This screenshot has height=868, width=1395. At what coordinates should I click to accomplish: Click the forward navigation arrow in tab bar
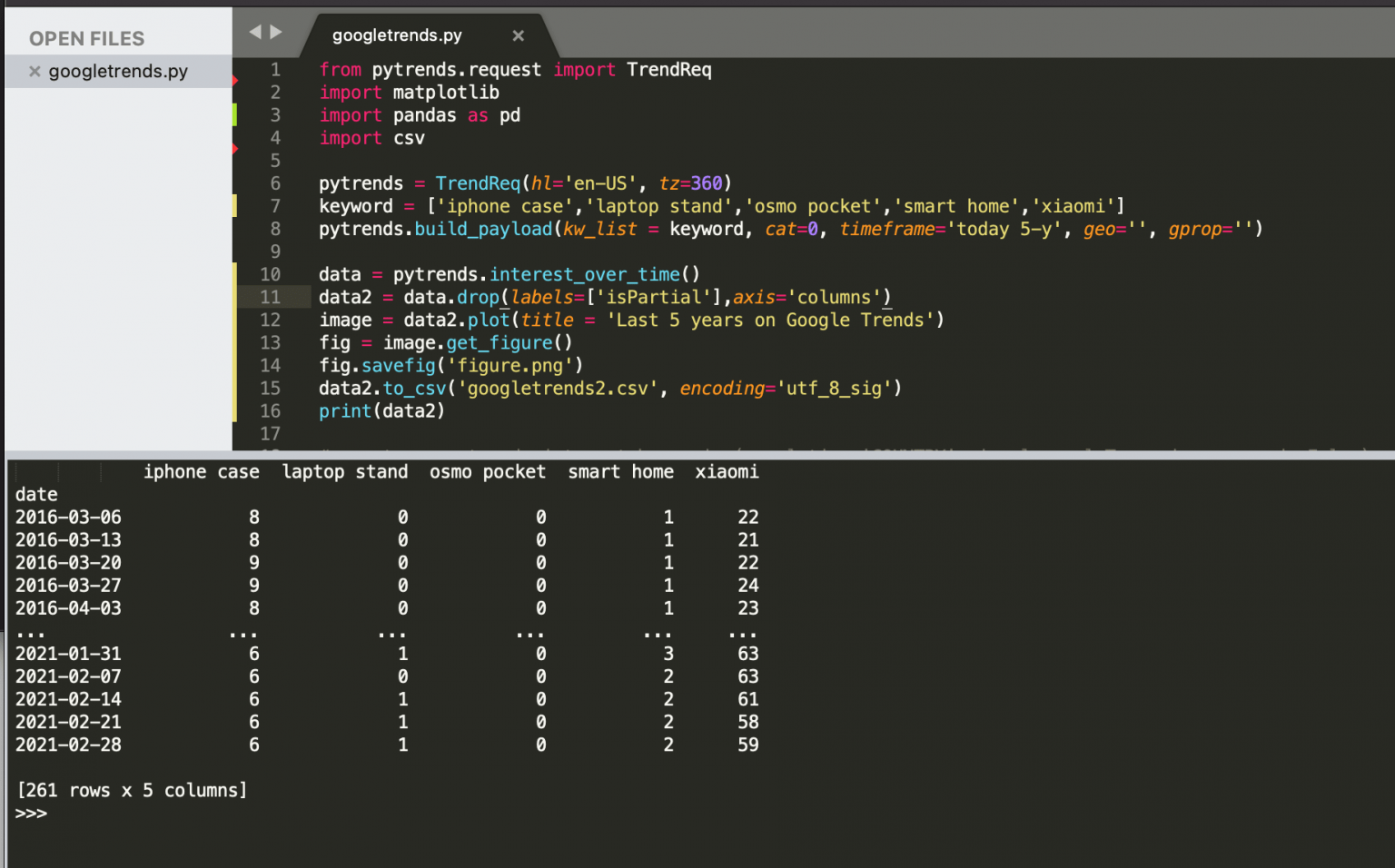click(274, 31)
